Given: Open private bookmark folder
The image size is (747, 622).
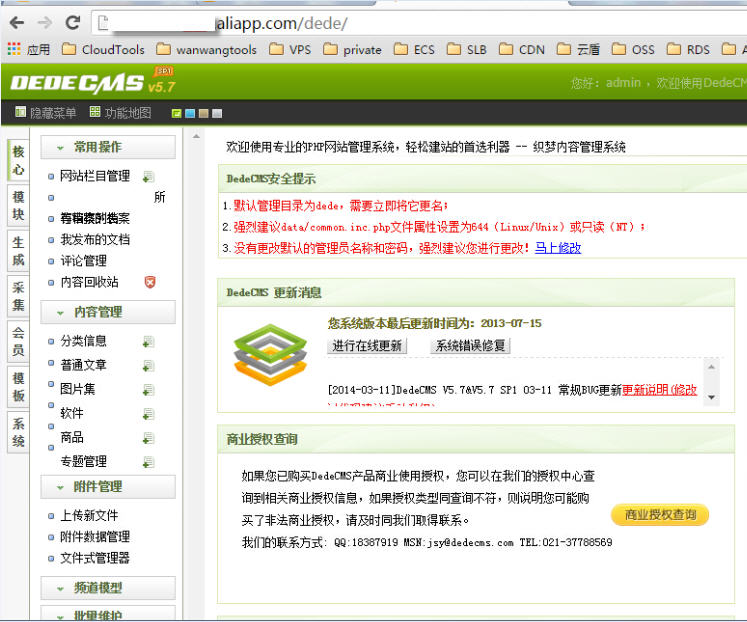Looking at the screenshot, I should 353,50.
